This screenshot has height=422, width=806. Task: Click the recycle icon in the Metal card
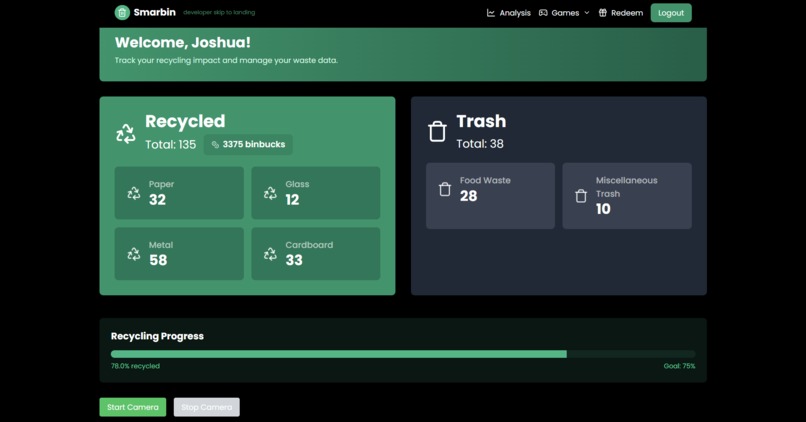134,253
